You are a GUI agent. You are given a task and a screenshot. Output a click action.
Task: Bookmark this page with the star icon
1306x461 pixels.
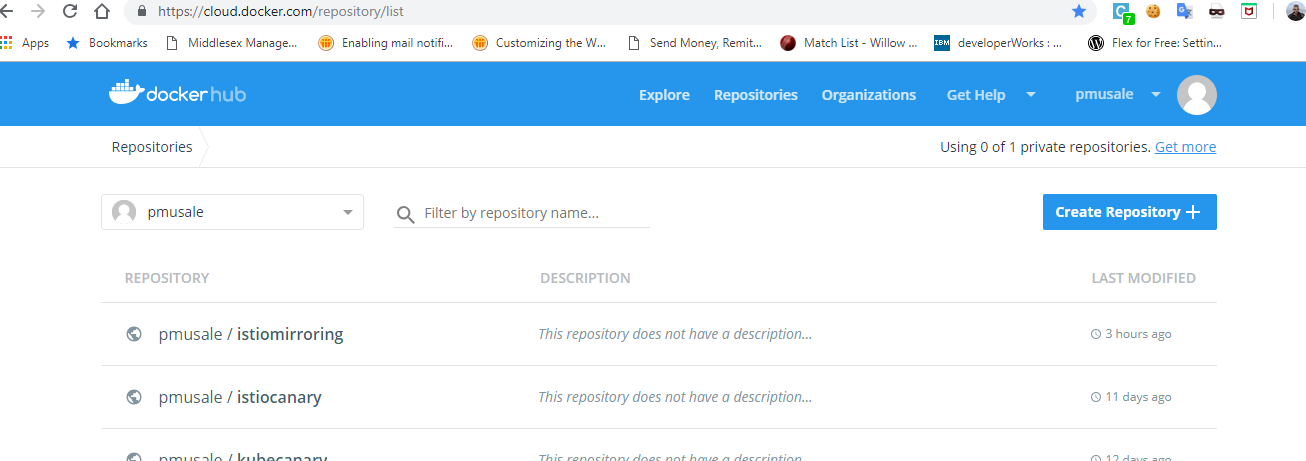pyautogui.click(x=1079, y=11)
